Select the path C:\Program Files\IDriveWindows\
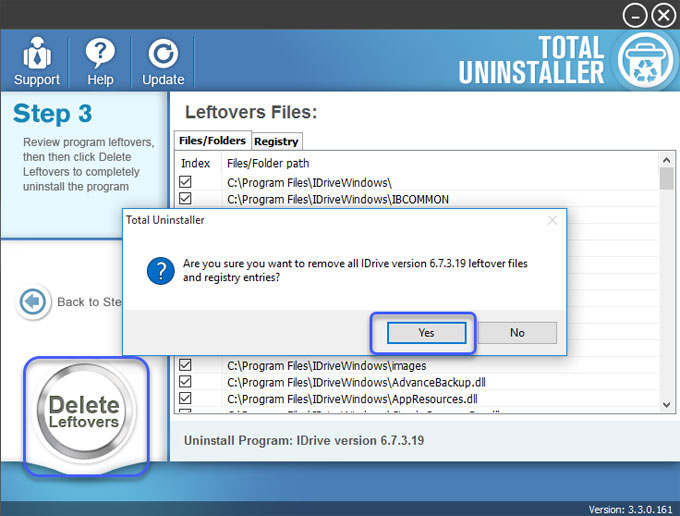The height and width of the screenshot is (516, 680). tap(309, 183)
